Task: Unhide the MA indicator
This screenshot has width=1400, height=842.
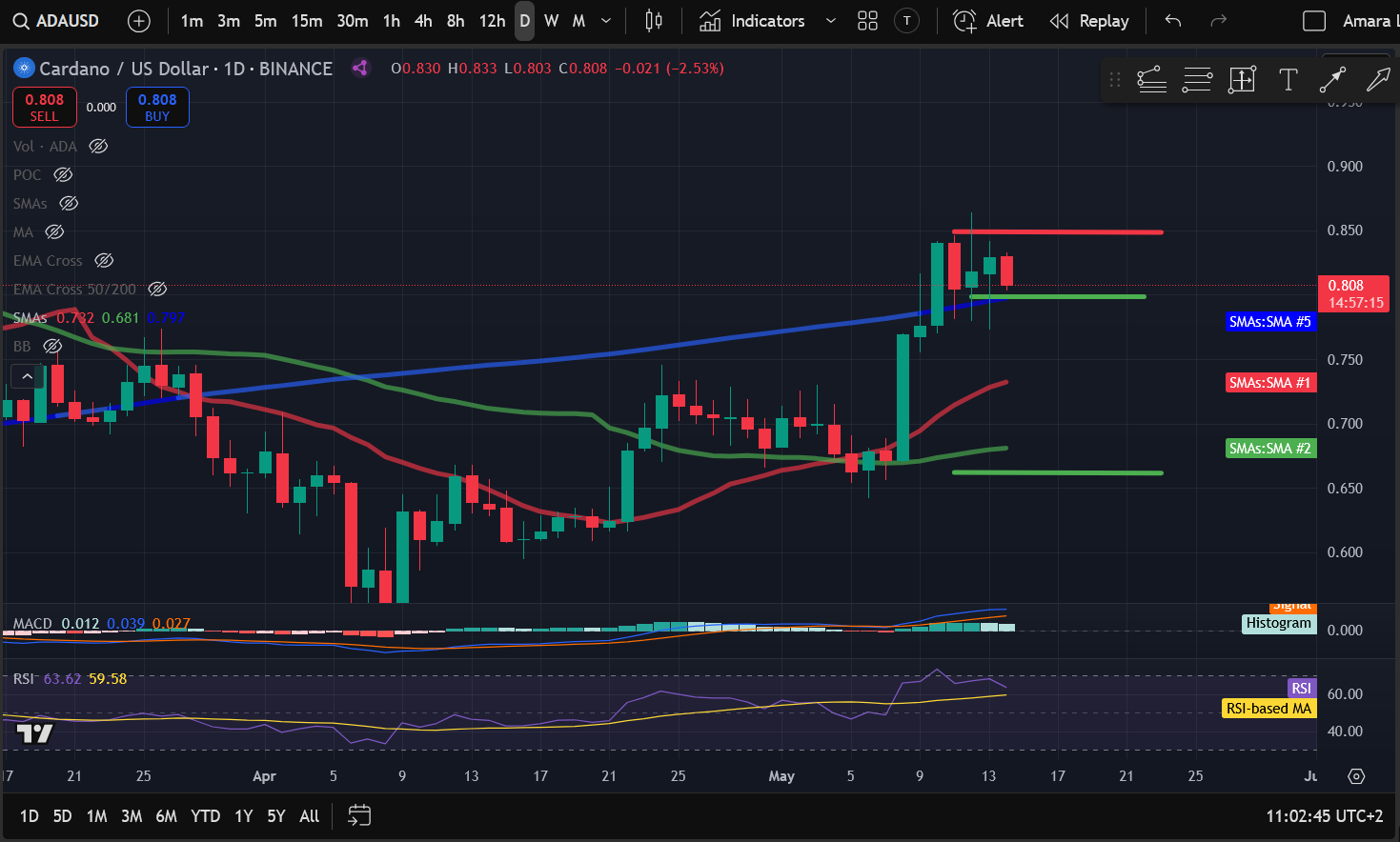Action: pos(54,231)
